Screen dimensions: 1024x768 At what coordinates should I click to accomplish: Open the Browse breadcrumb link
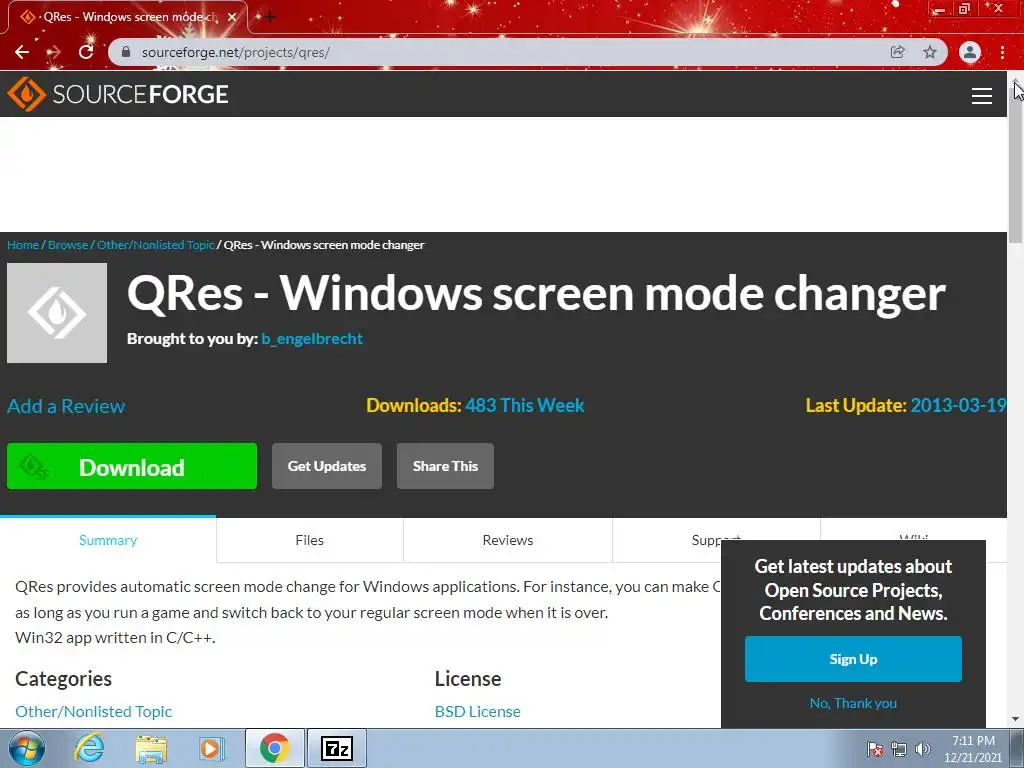(68, 245)
